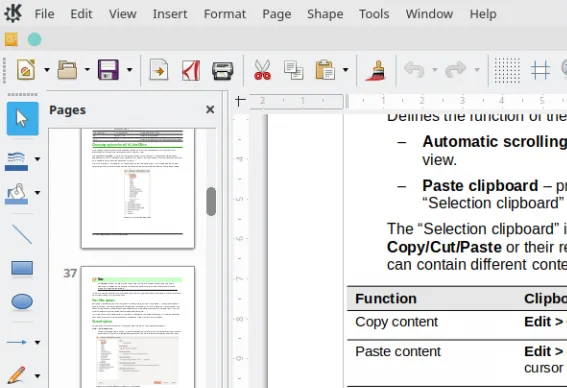
Task: Click the Export arrow icon
Action: click(159, 70)
